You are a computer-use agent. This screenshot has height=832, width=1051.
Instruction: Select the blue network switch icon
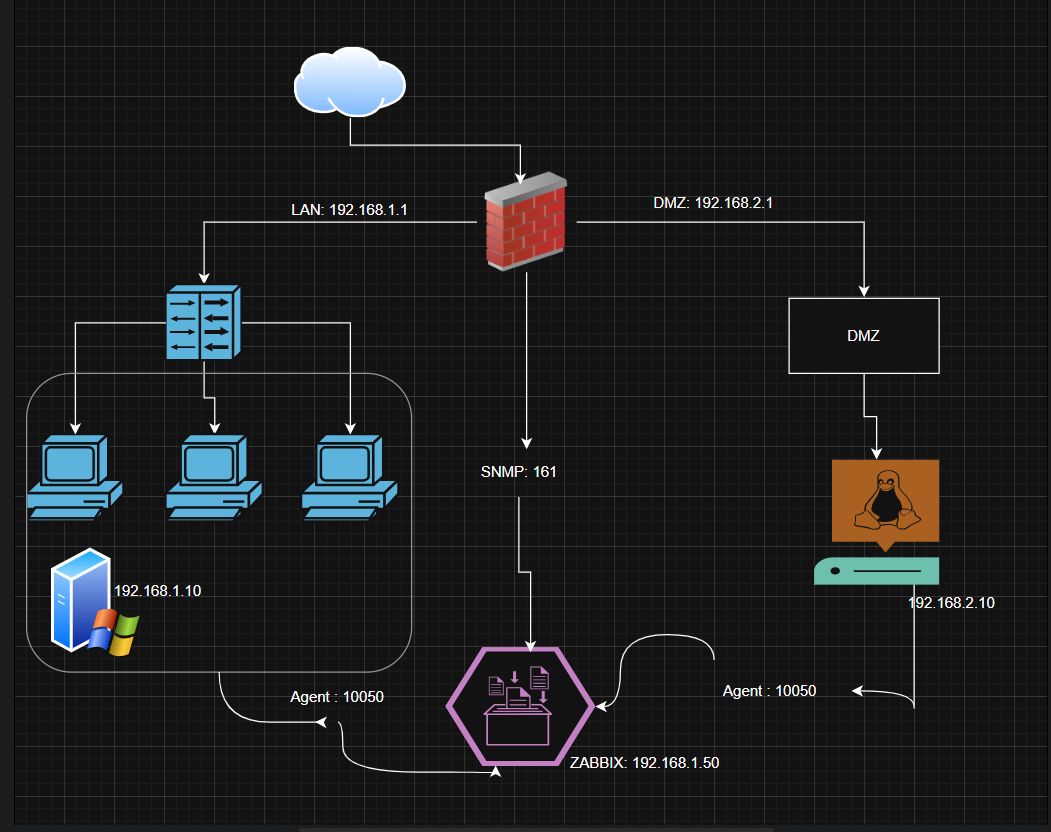204,322
